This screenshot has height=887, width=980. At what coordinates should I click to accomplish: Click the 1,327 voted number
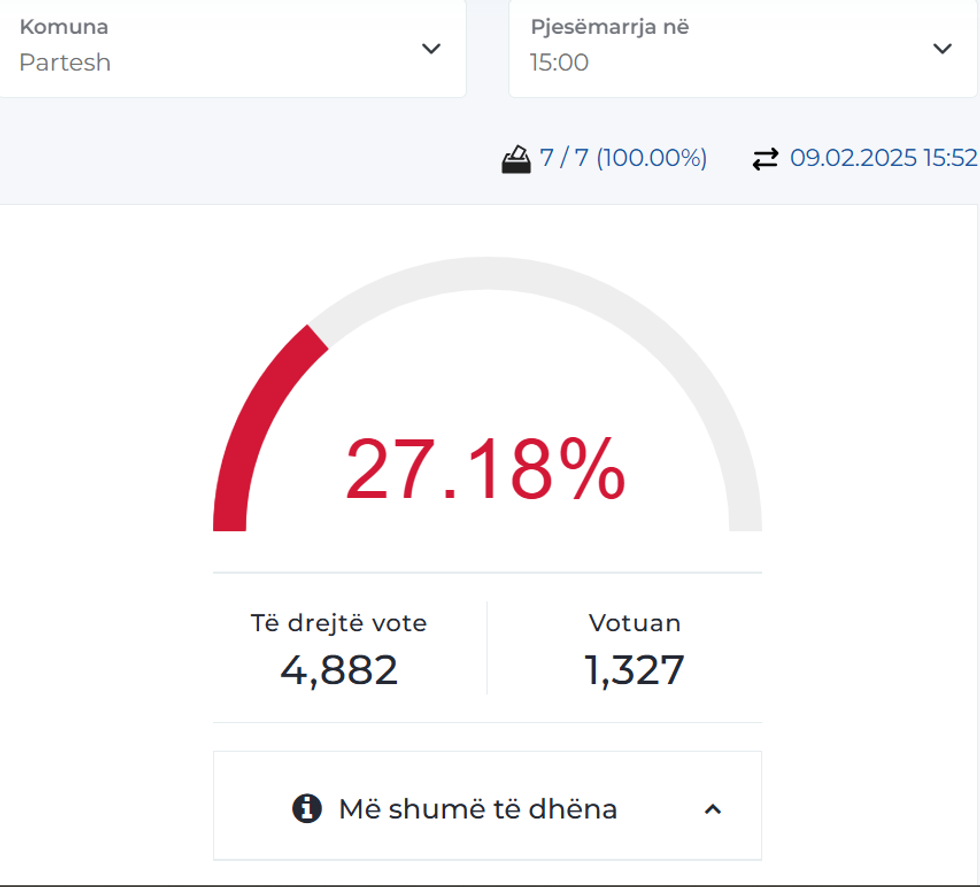click(634, 670)
